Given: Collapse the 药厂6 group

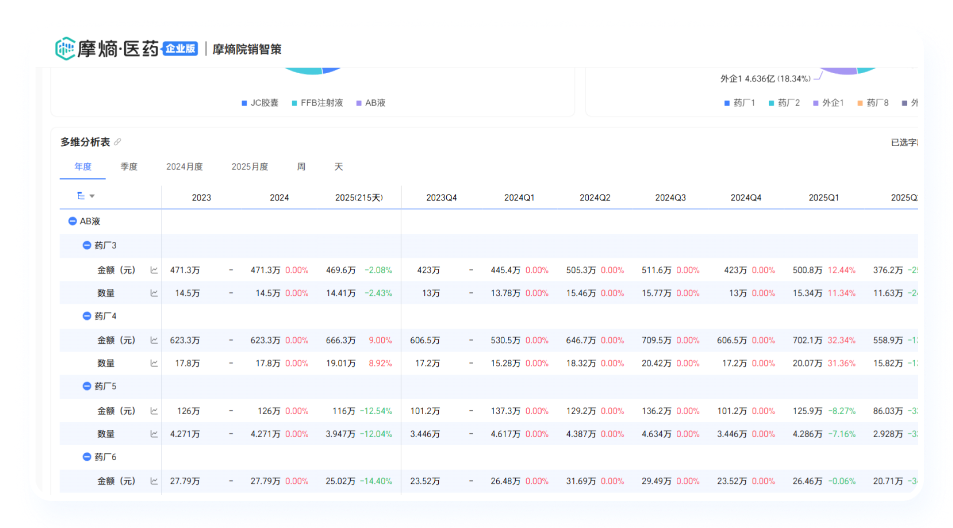Looking at the screenshot, I should coord(86,457).
